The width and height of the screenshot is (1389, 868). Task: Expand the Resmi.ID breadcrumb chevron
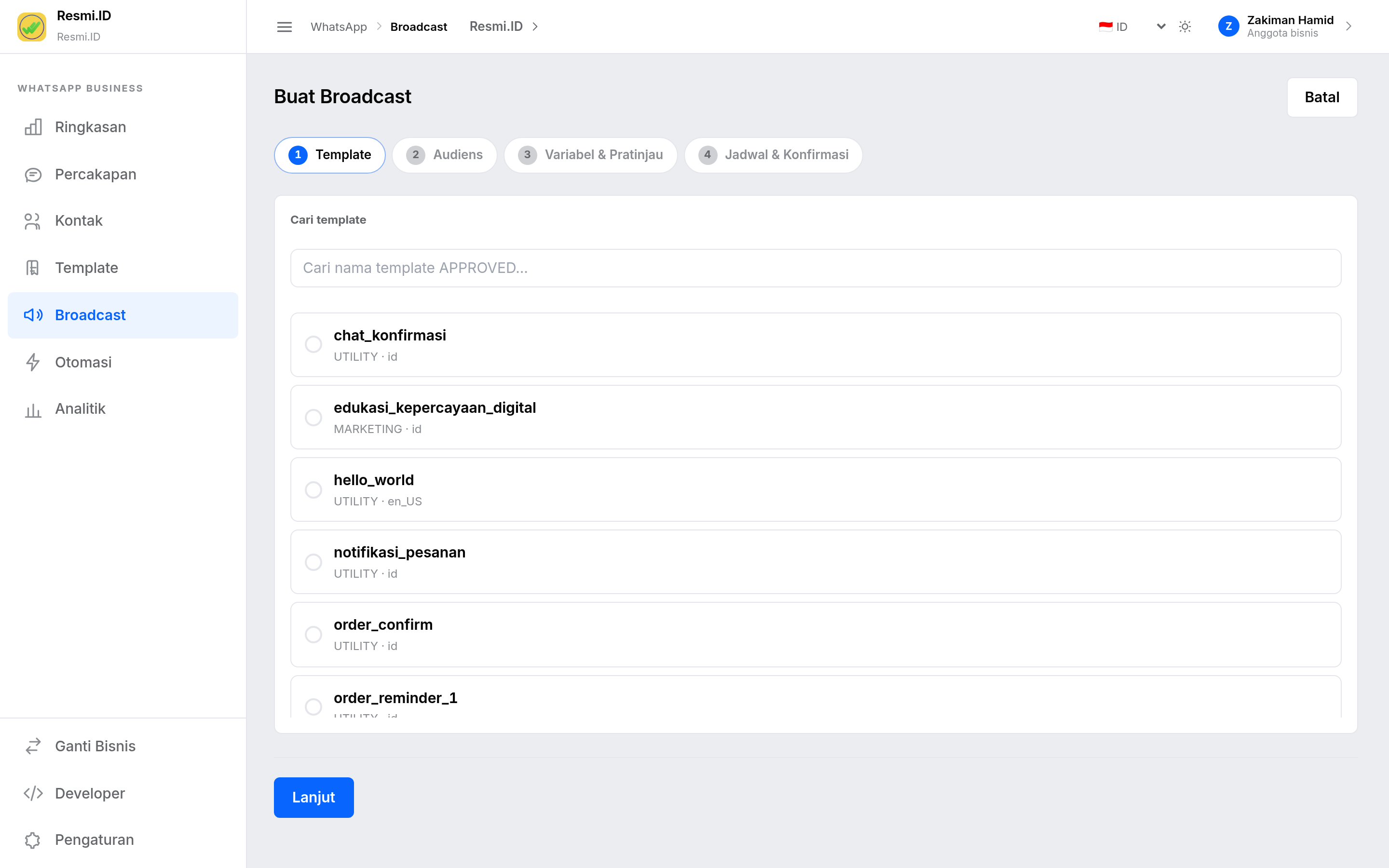[535, 27]
